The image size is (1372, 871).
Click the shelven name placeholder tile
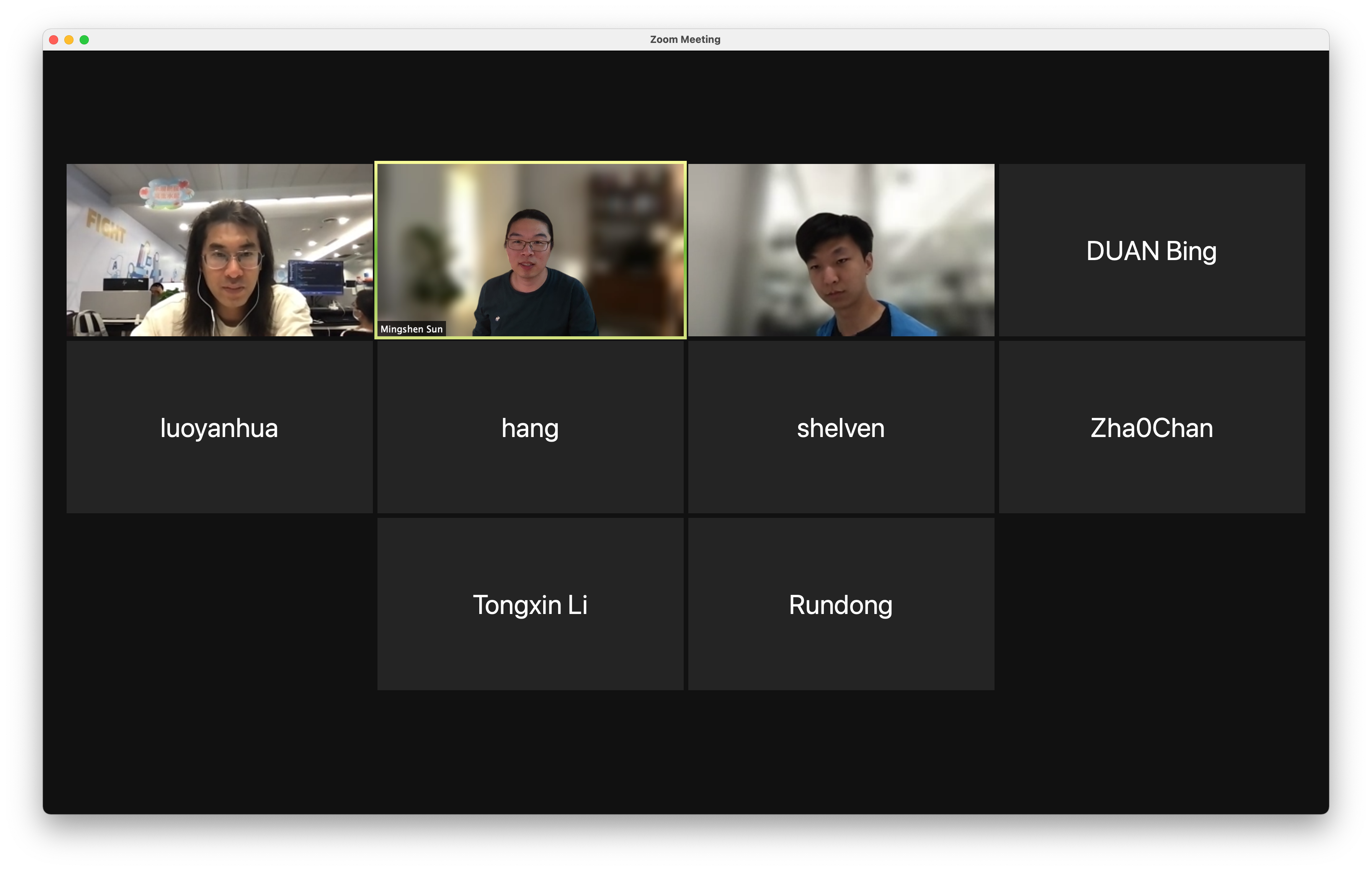pos(840,427)
